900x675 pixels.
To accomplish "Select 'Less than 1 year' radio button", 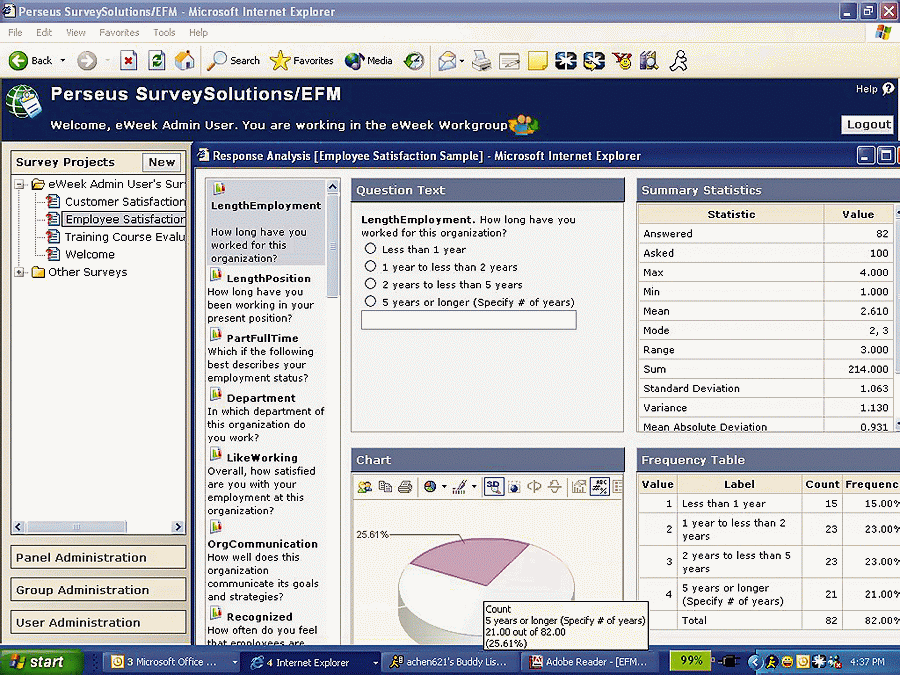I will click(371, 249).
